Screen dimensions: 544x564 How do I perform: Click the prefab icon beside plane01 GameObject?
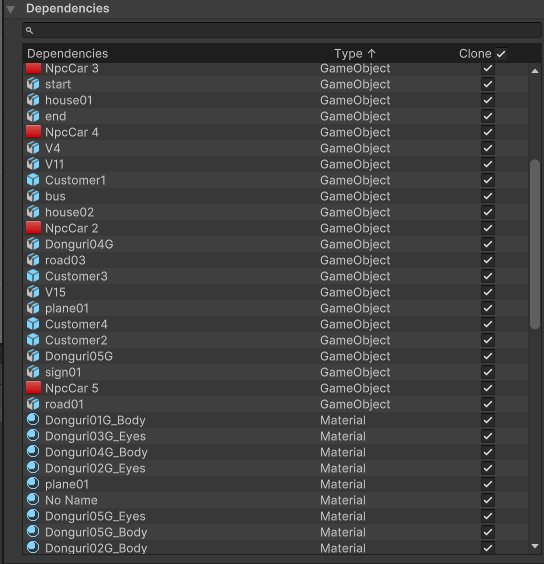coord(33,308)
